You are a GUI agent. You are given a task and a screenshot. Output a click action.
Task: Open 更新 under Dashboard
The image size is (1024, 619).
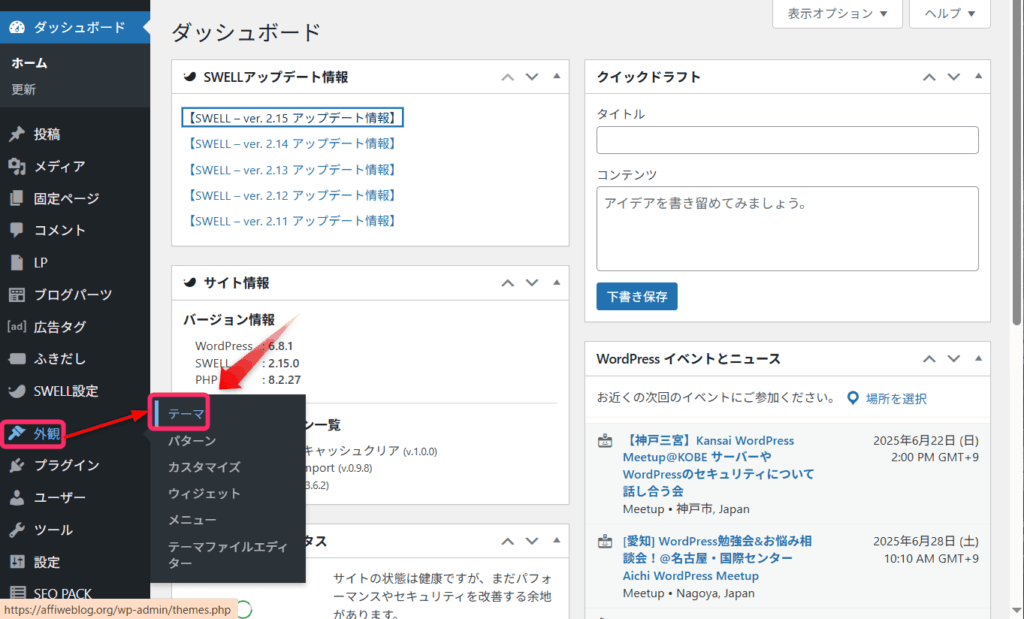(x=24, y=89)
